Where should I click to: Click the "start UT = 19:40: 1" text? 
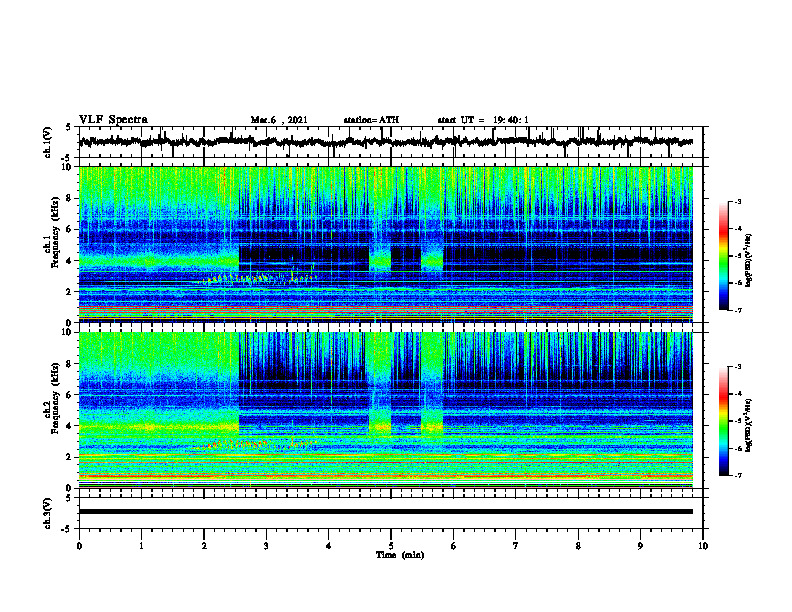click(483, 120)
